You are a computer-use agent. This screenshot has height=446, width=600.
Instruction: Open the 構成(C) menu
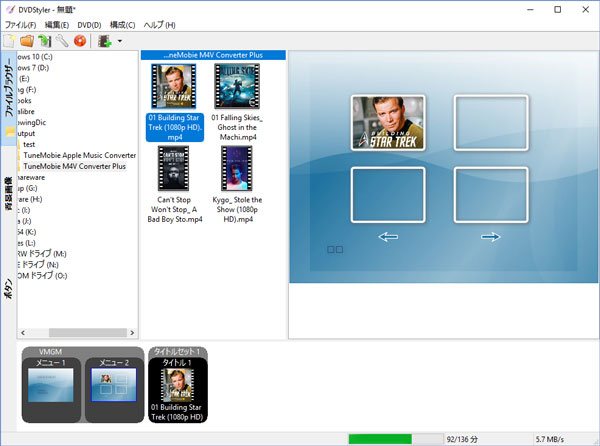(x=122, y=25)
